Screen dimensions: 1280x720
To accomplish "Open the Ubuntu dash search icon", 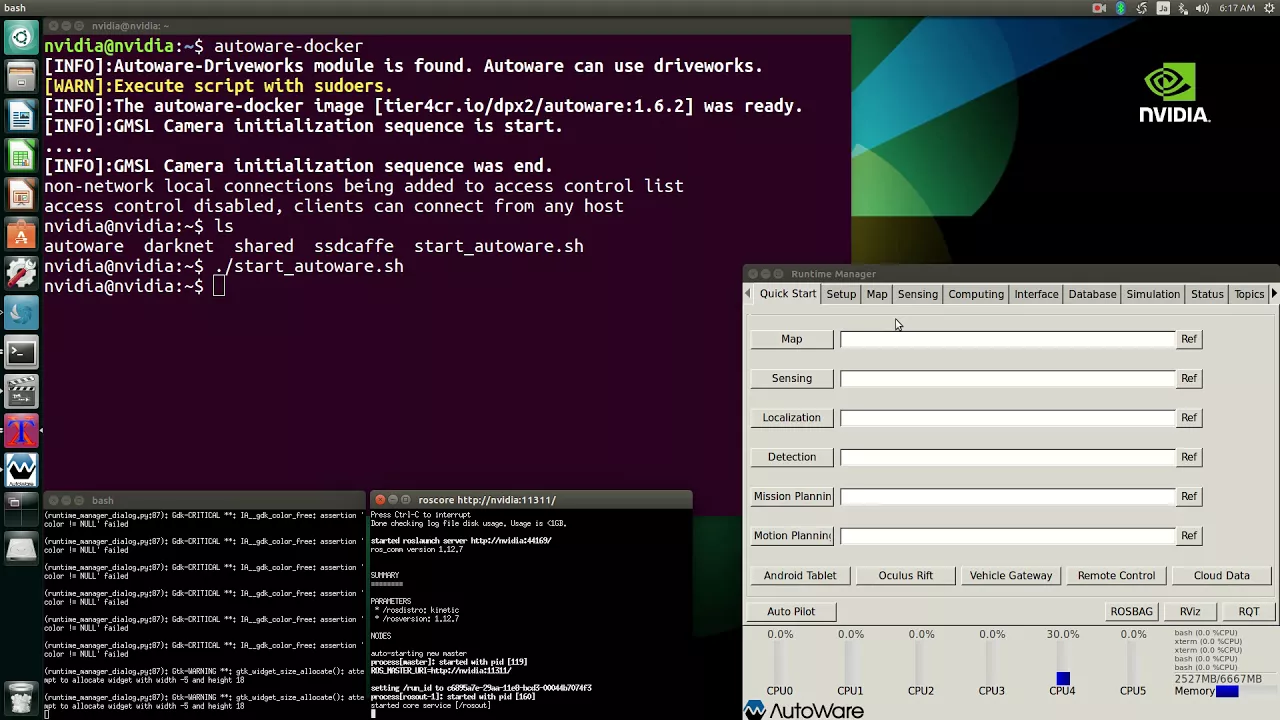I will [x=21, y=40].
